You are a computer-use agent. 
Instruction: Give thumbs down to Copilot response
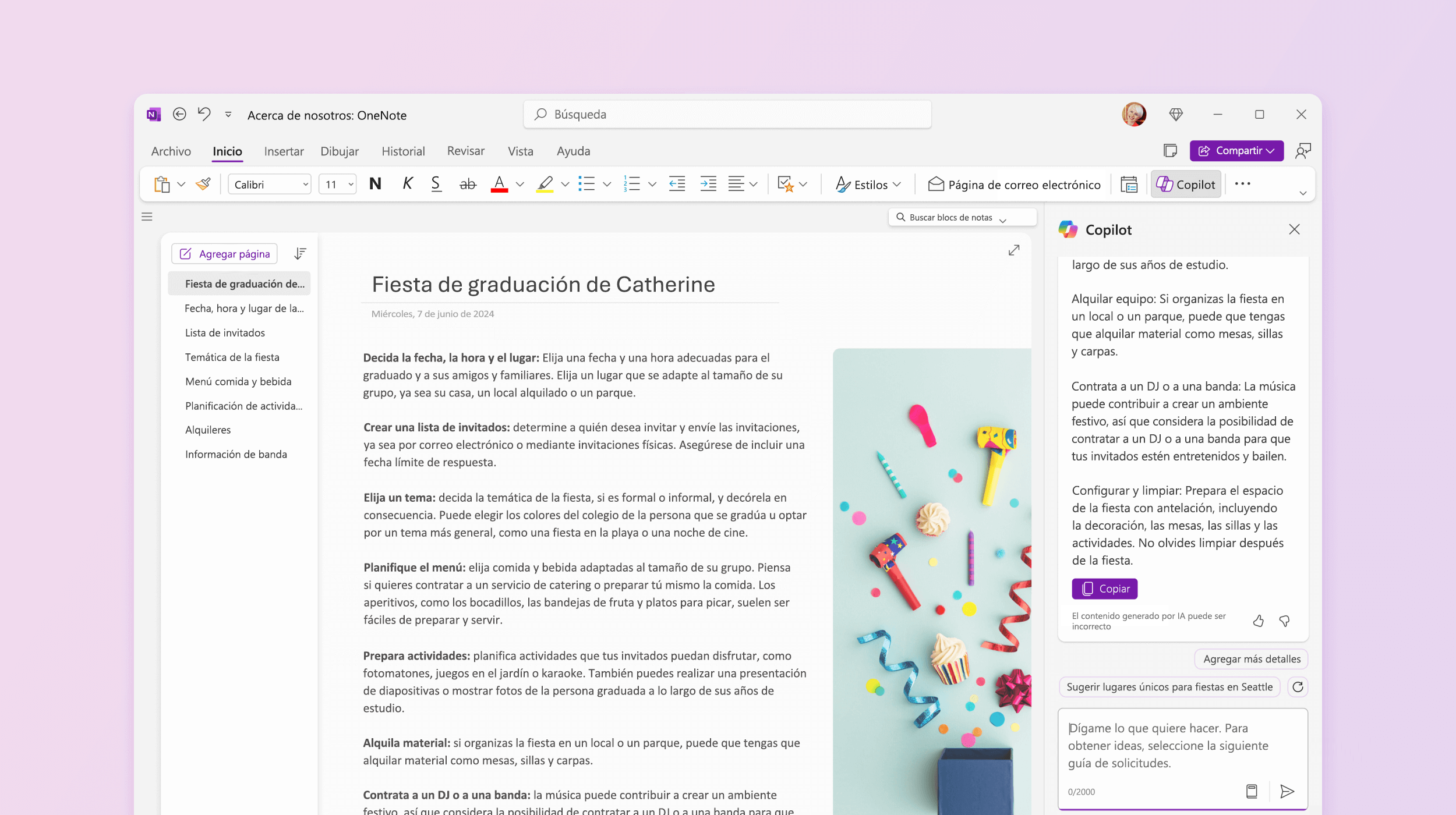[1284, 621]
